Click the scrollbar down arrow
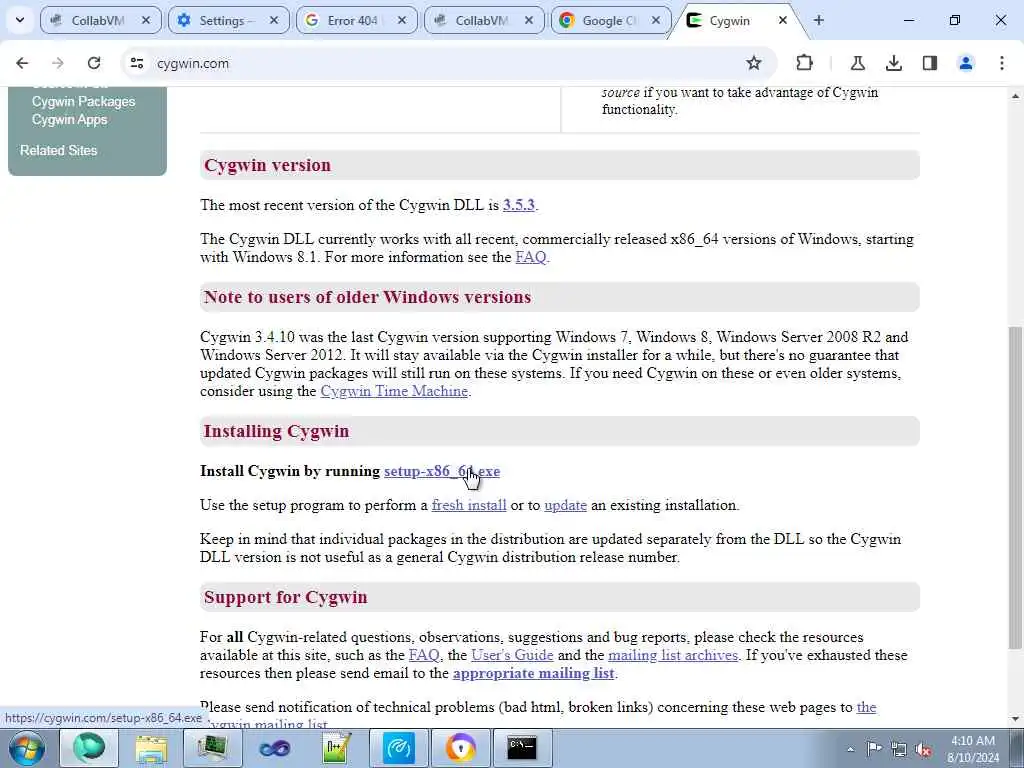 pos(1016,719)
